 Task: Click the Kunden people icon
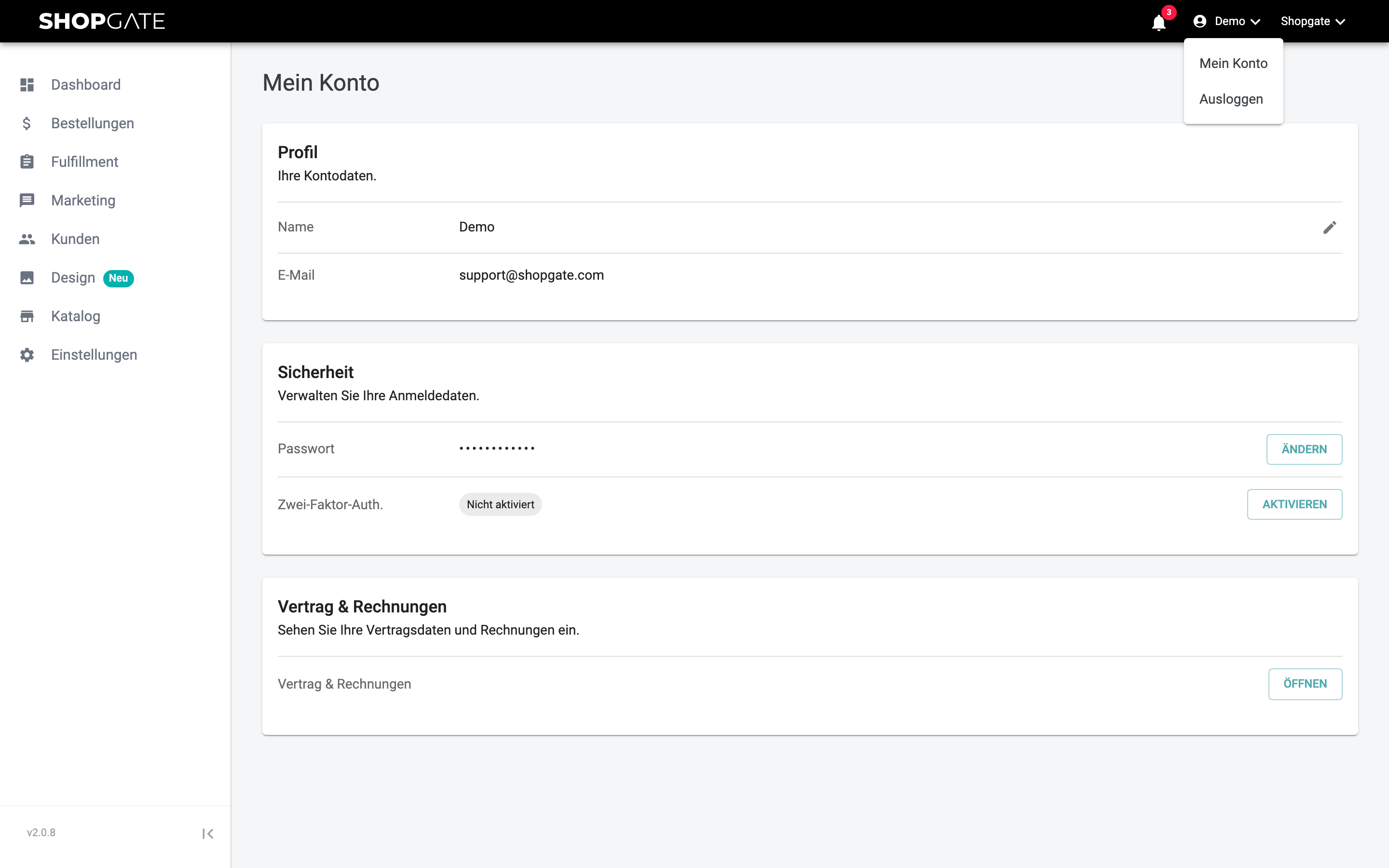pos(27,239)
